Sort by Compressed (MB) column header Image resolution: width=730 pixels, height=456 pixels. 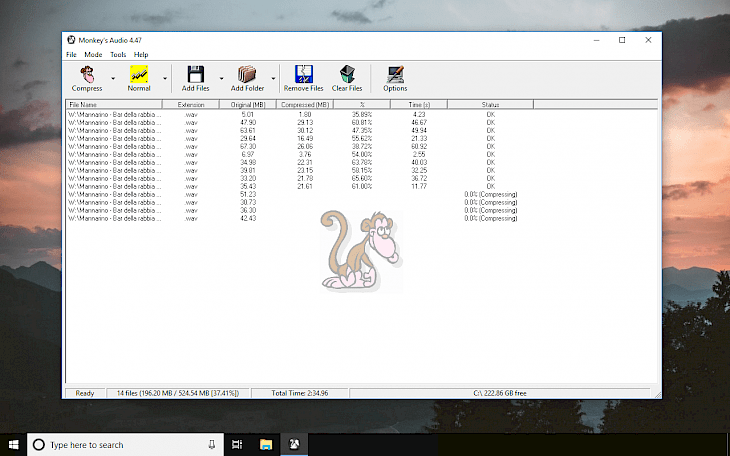[305, 104]
